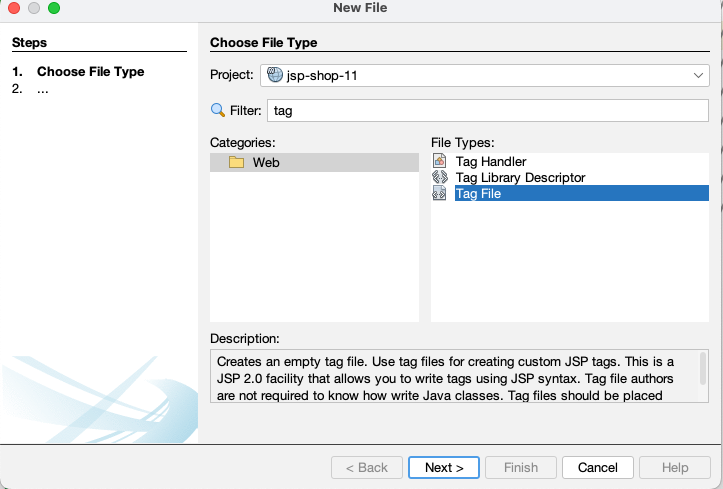The image size is (723, 489).
Task: Click the Tag Library Descriptor icon
Action: pos(439,177)
